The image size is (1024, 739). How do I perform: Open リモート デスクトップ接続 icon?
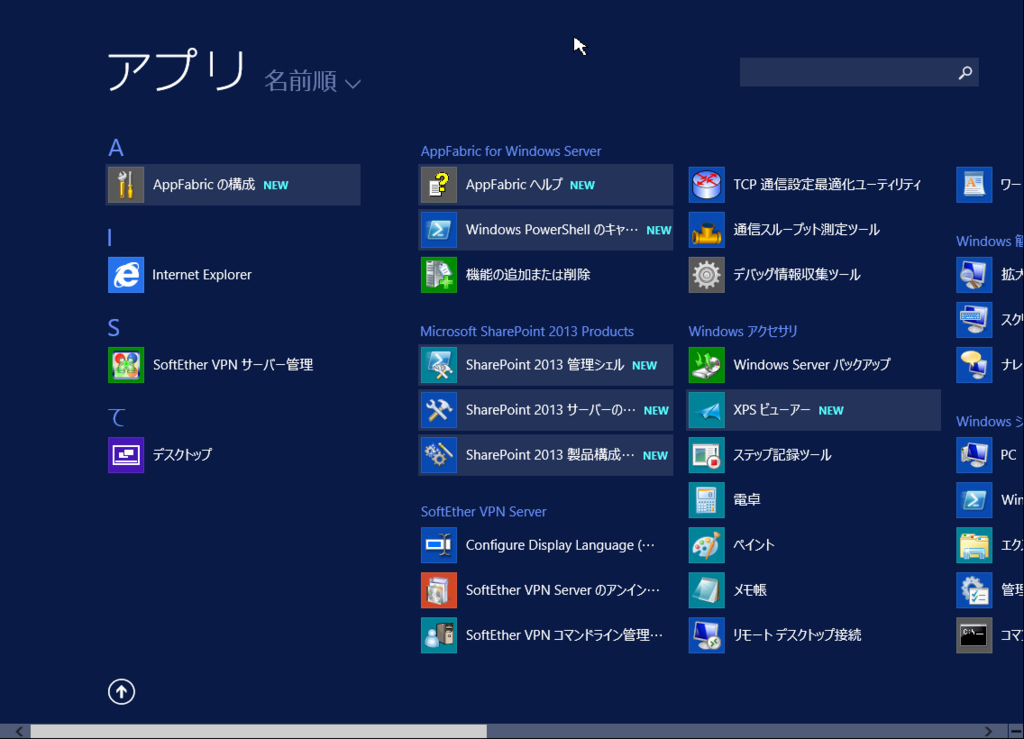(707, 635)
